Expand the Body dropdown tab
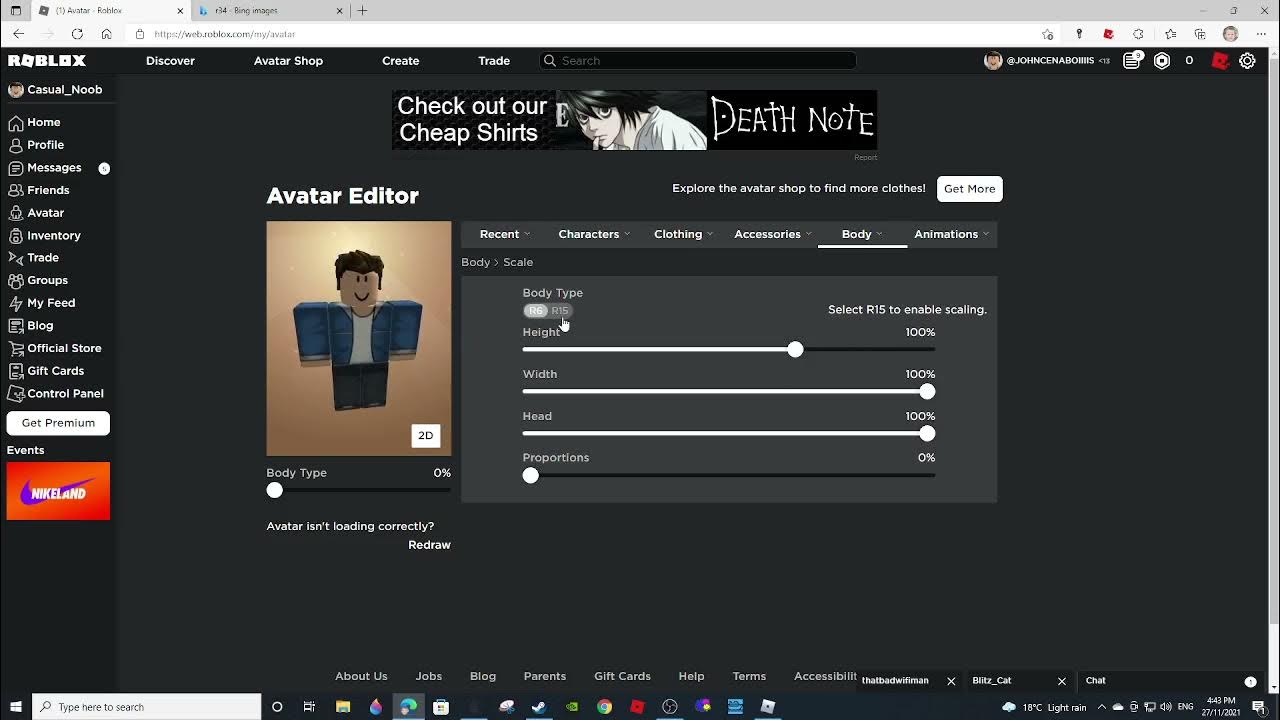 (x=861, y=234)
